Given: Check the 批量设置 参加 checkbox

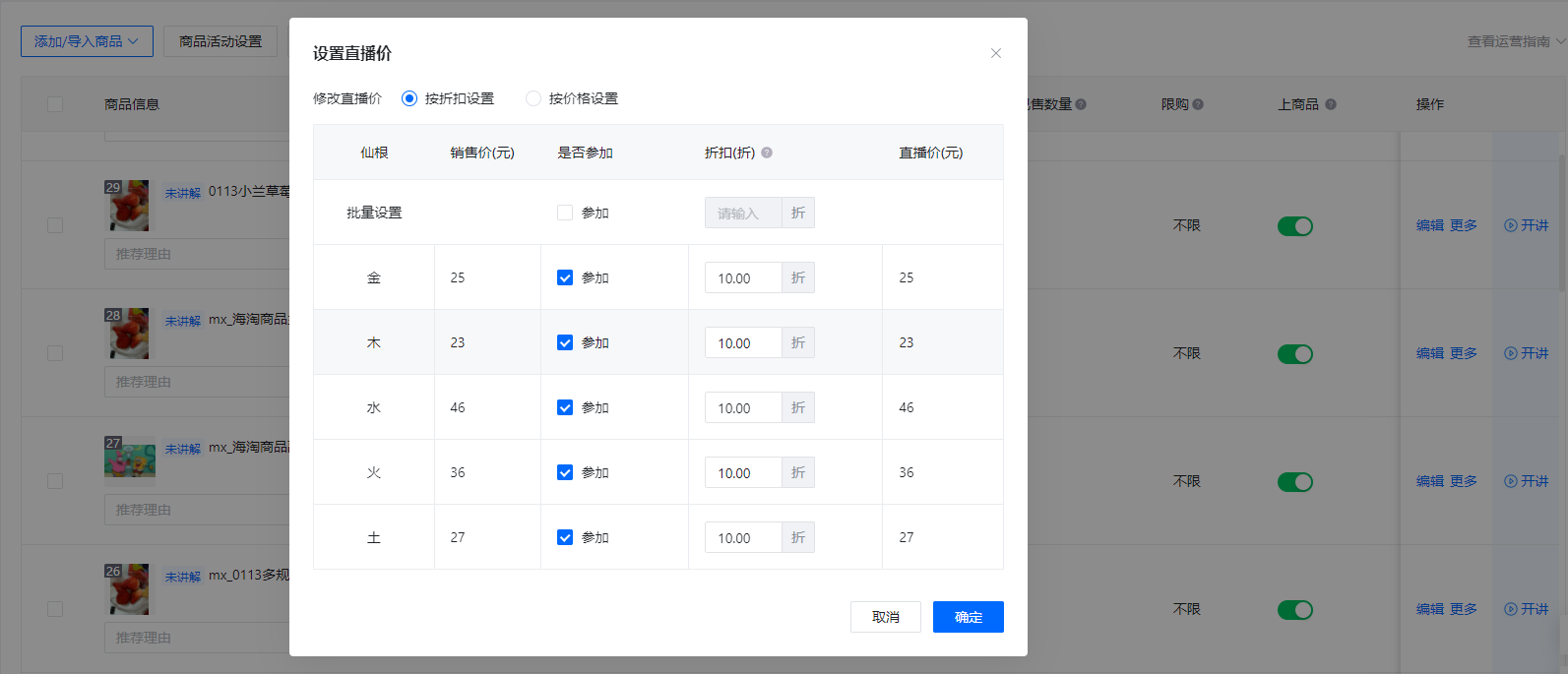Looking at the screenshot, I should click(565, 213).
